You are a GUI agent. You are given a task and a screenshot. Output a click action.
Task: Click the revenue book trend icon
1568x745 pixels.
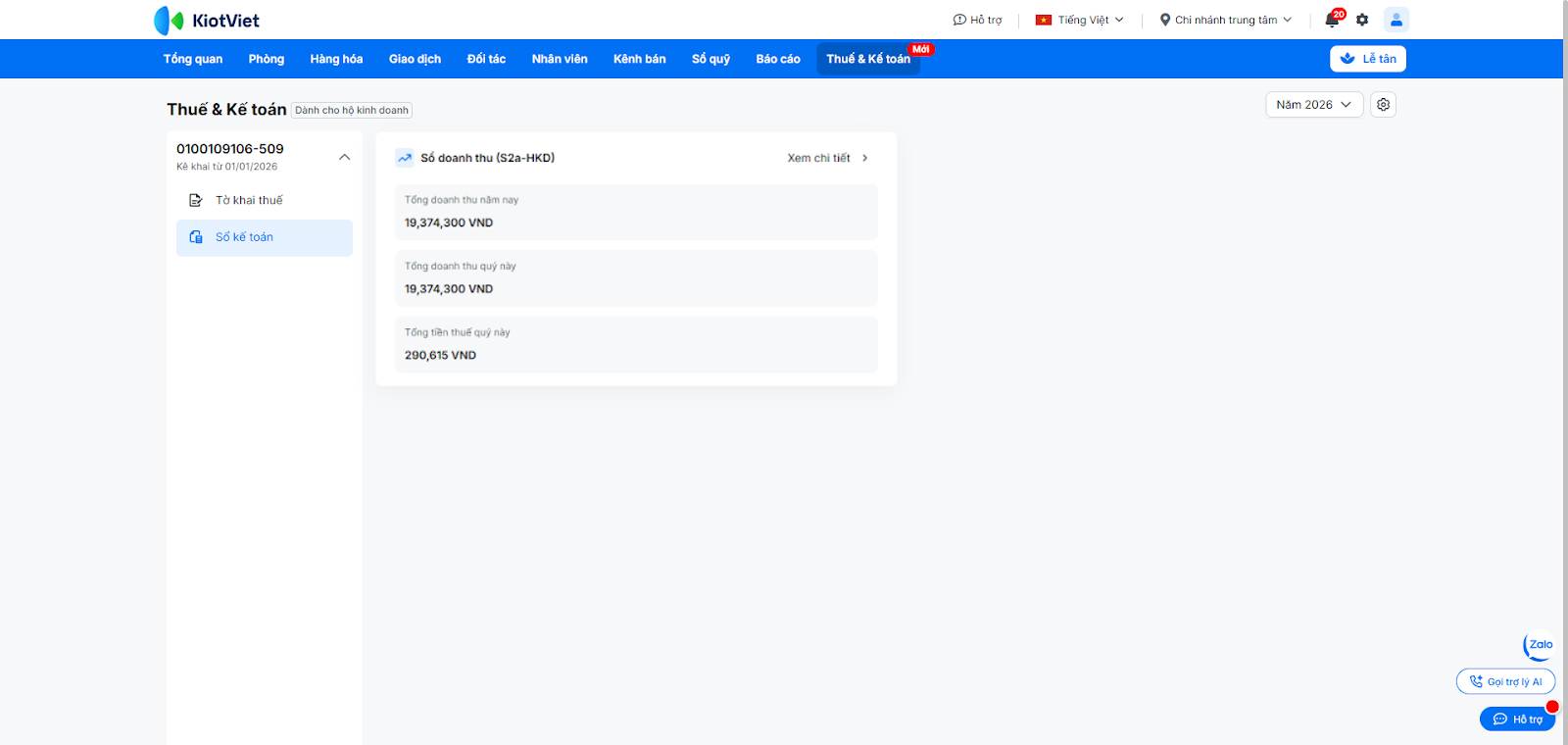405,158
